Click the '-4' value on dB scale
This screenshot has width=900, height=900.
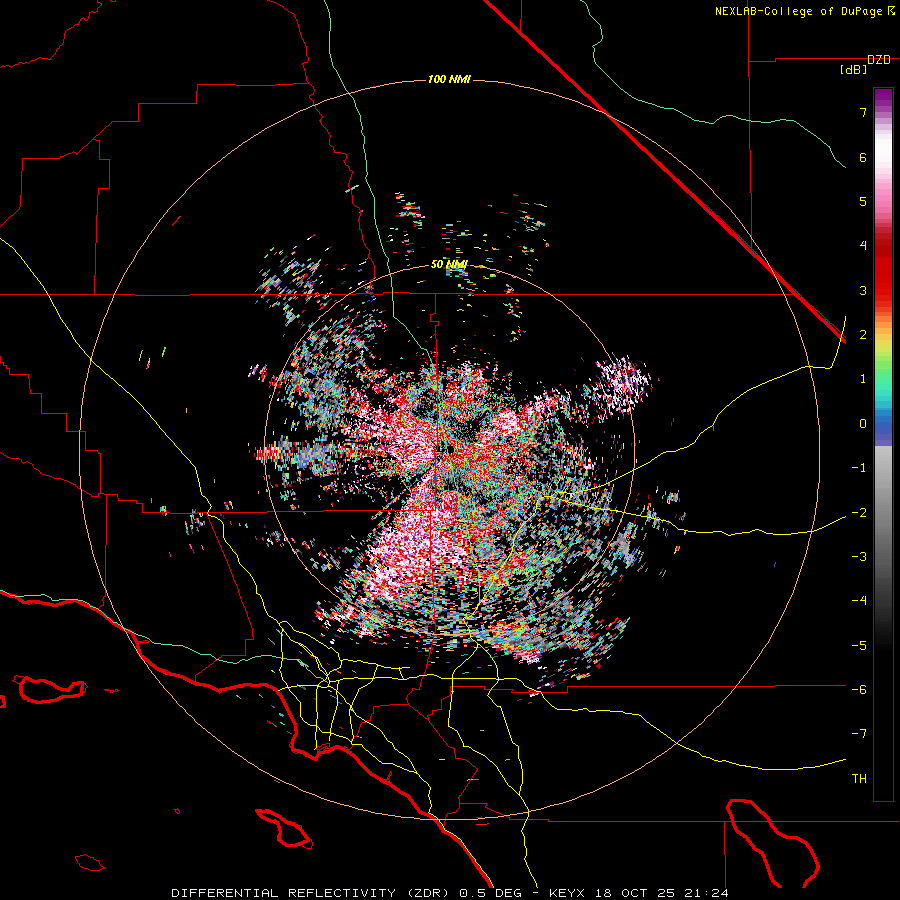pos(859,601)
